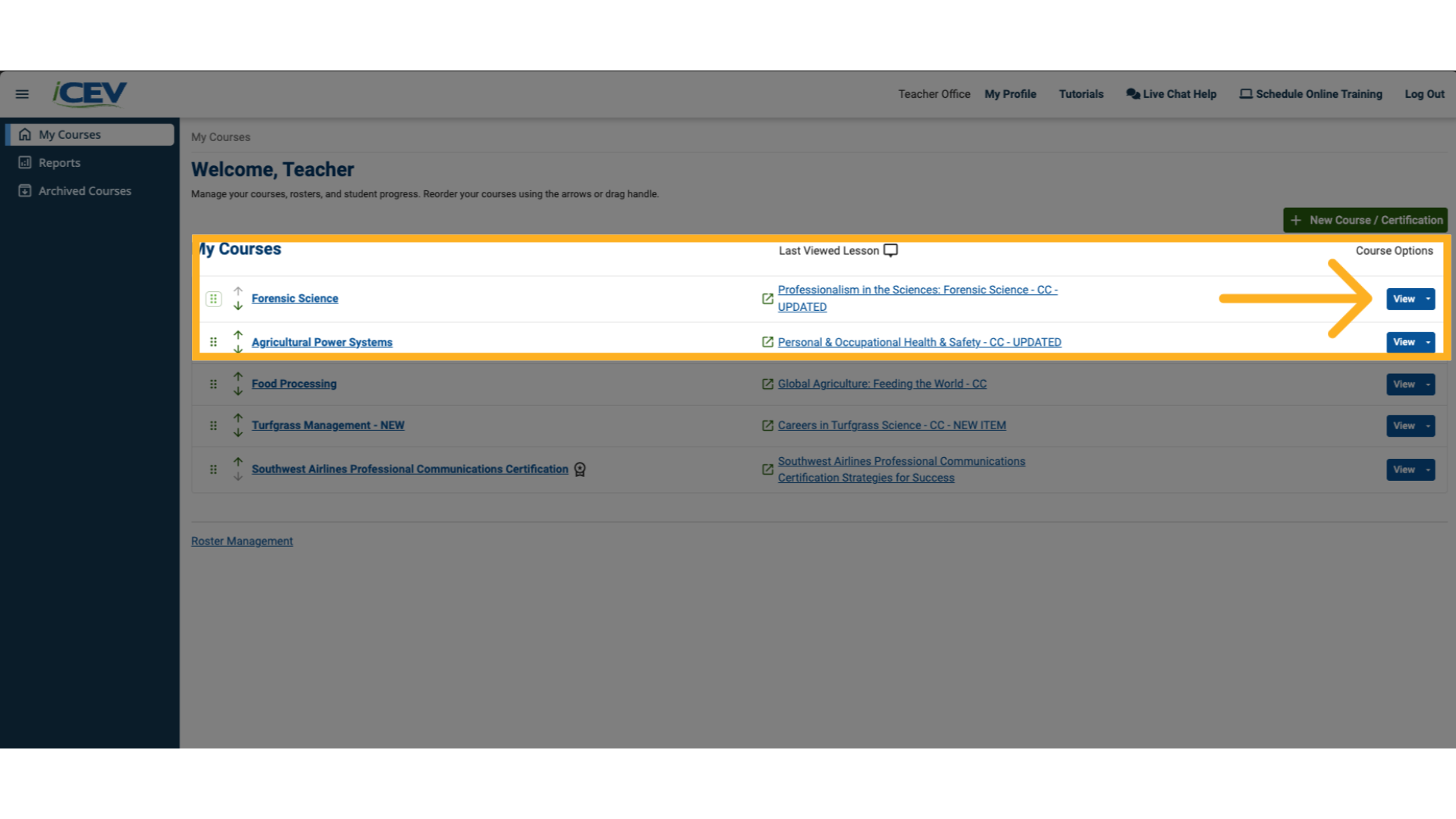
Task: Click View button for Food Processing
Action: 1404,384
